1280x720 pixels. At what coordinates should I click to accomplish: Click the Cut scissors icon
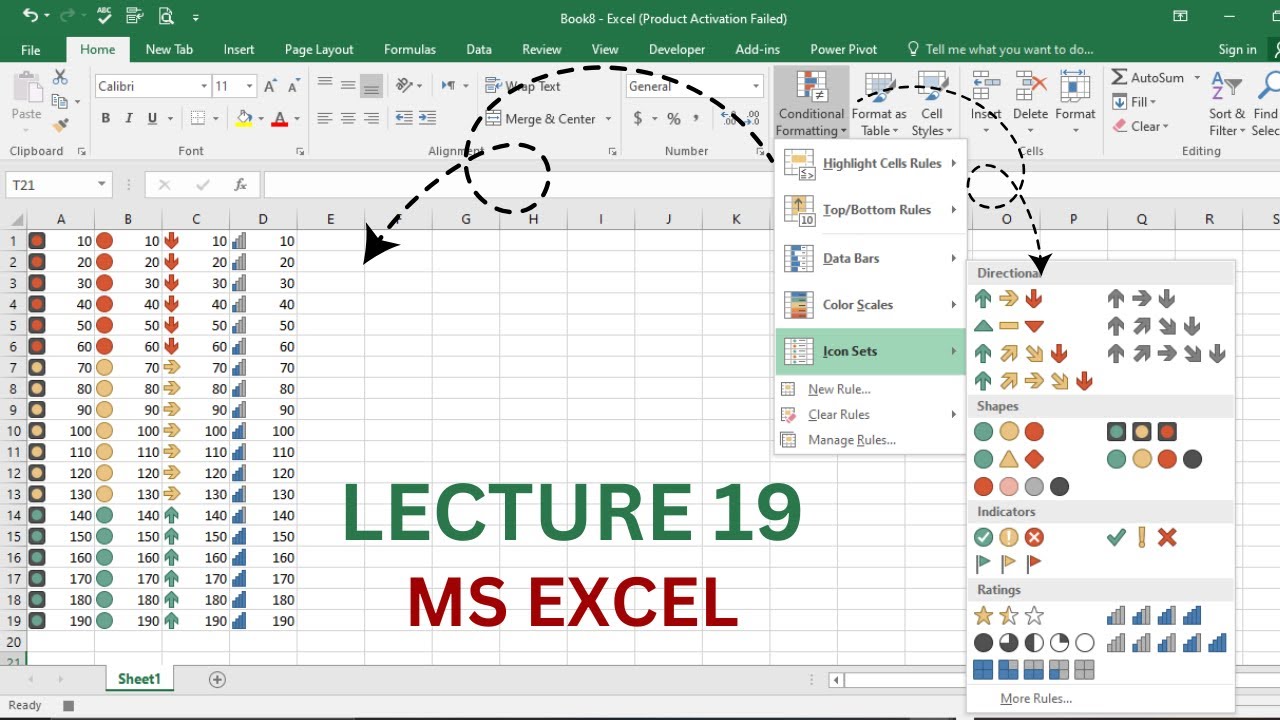tap(60, 77)
